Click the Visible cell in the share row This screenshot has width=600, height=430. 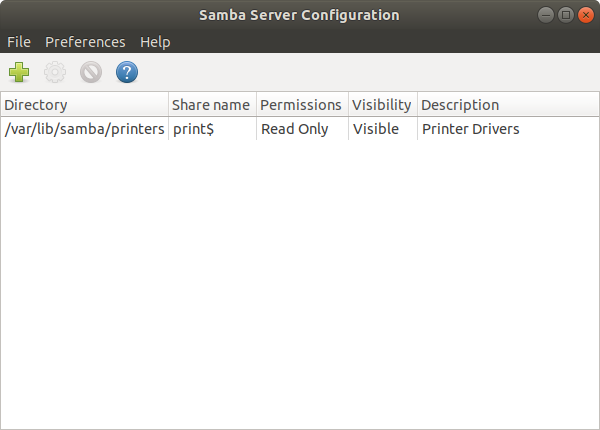376,129
